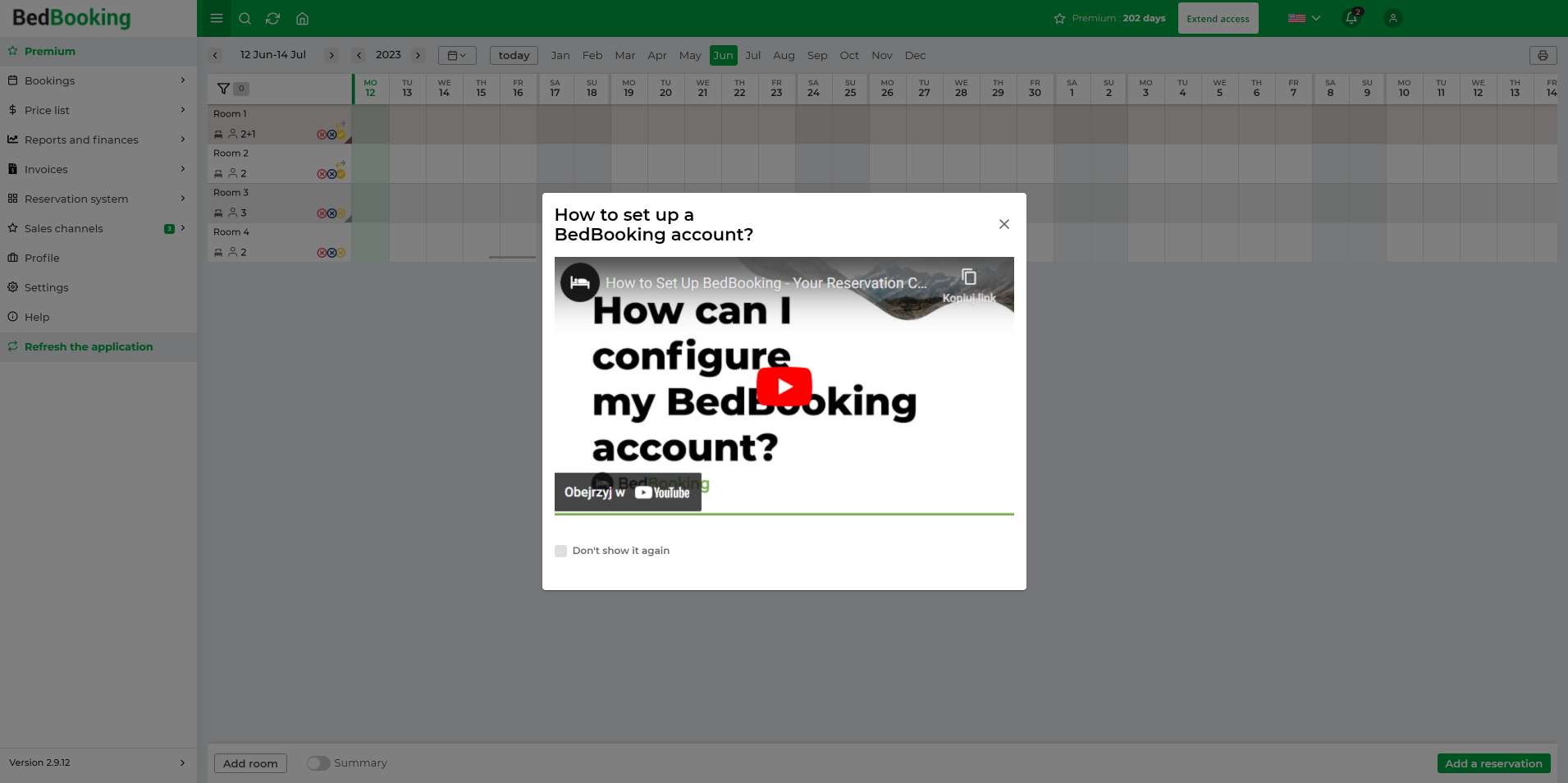Open the date picker calendar dropdown
The image size is (1568, 783).
coord(457,55)
